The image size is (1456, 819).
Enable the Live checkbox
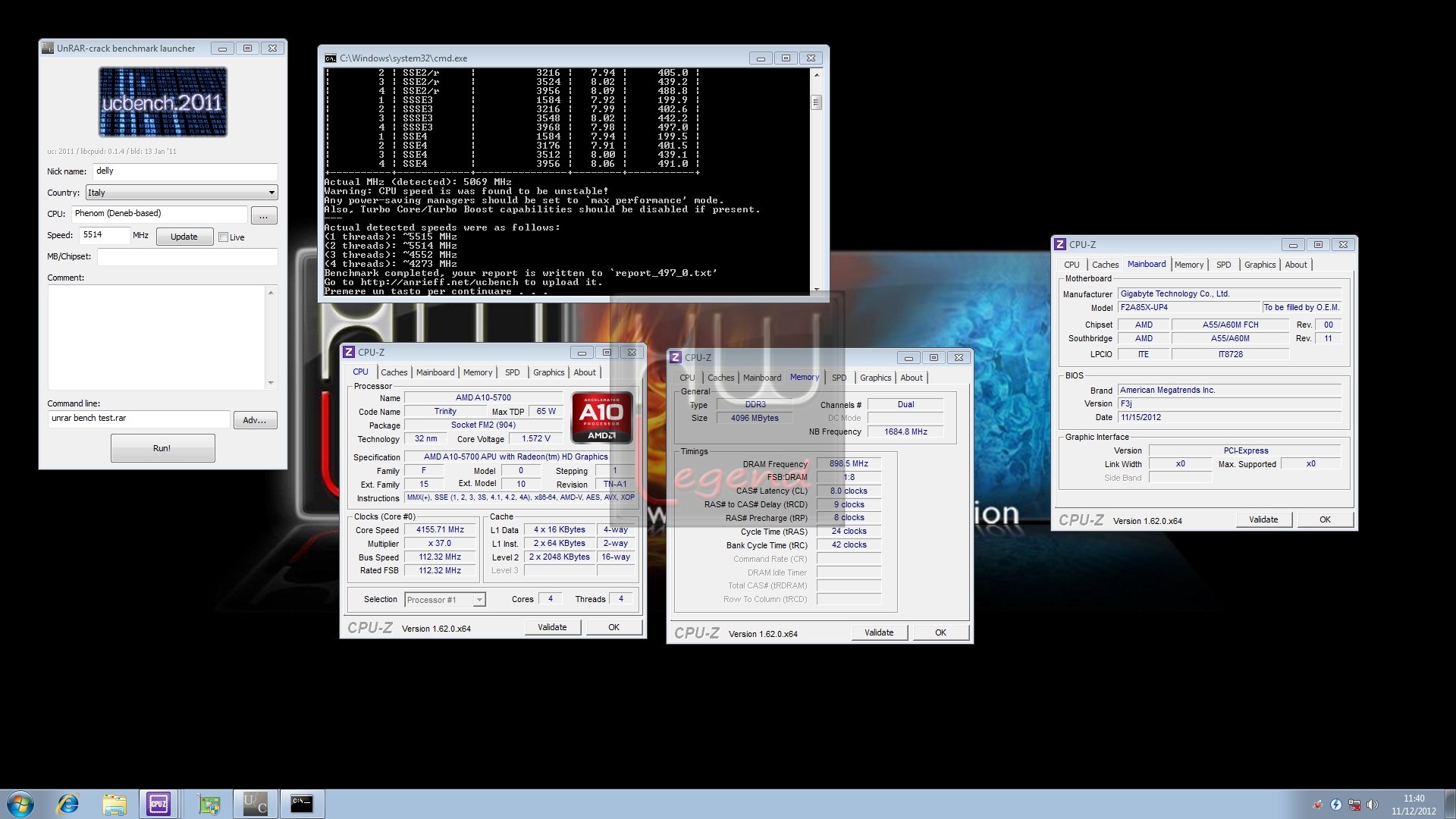(224, 237)
